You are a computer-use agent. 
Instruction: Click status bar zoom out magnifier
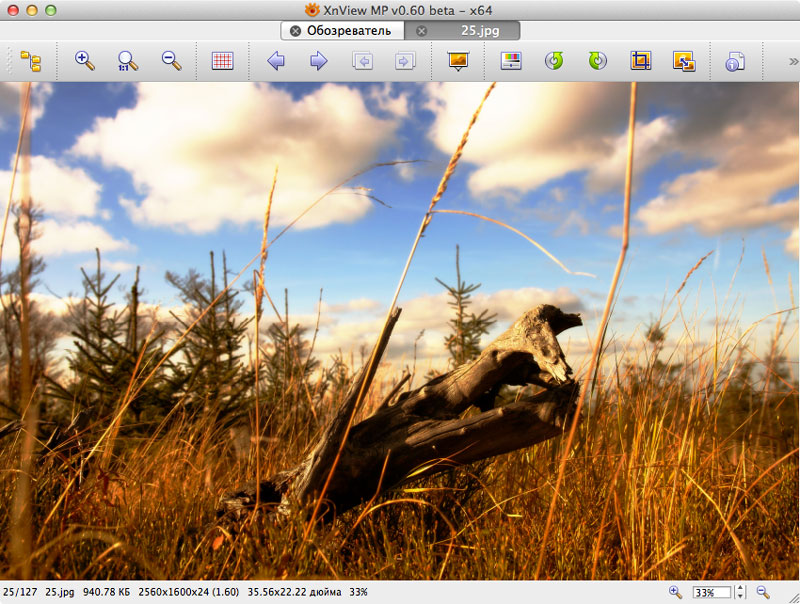tap(763, 592)
